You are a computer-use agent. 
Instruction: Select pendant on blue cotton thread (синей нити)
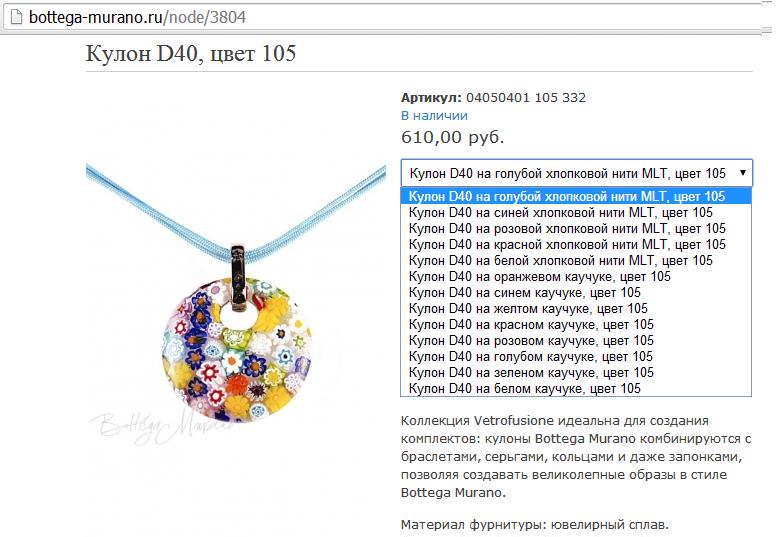click(576, 212)
